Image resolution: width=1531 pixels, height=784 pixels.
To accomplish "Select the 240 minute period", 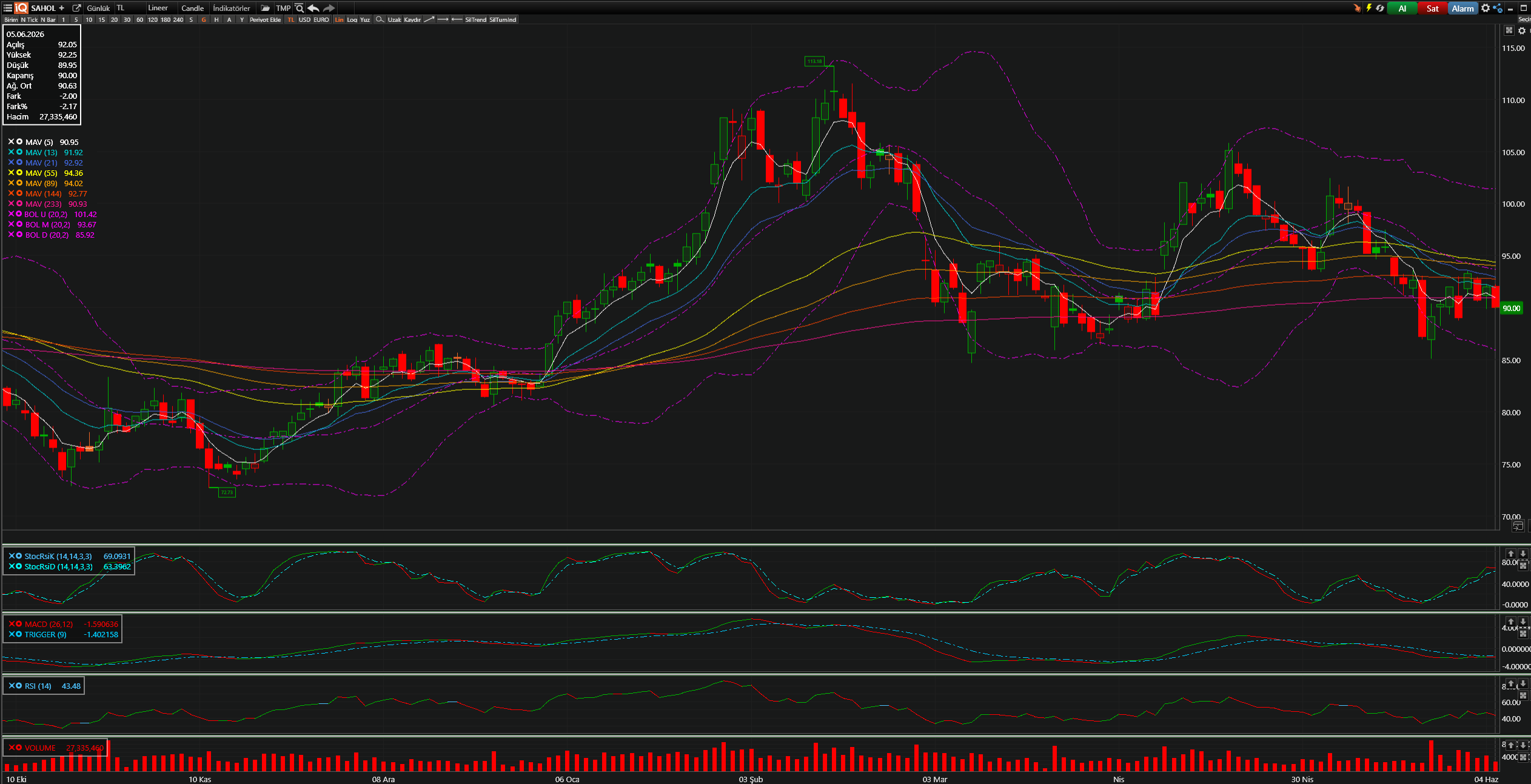I will [178, 19].
